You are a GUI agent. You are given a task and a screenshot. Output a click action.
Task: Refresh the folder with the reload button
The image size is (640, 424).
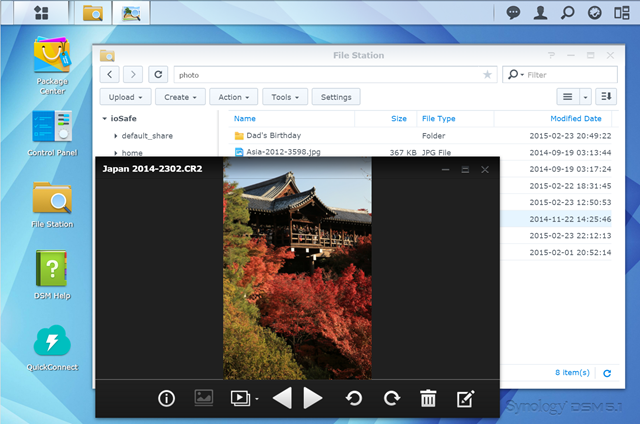tap(158, 74)
